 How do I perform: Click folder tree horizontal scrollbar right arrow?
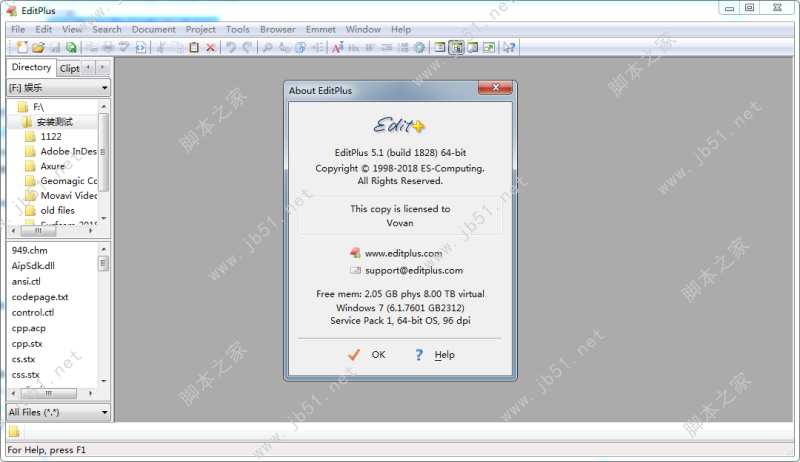pyautogui.click(x=91, y=231)
